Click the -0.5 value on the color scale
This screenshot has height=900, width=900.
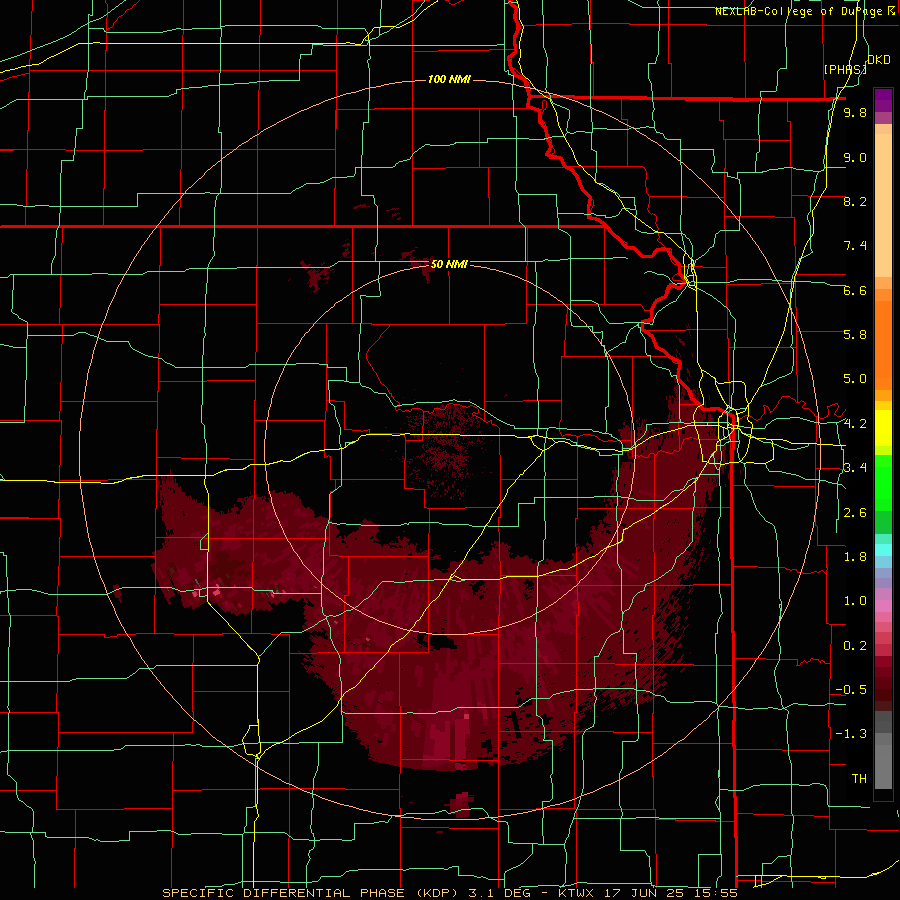pos(851,689)
